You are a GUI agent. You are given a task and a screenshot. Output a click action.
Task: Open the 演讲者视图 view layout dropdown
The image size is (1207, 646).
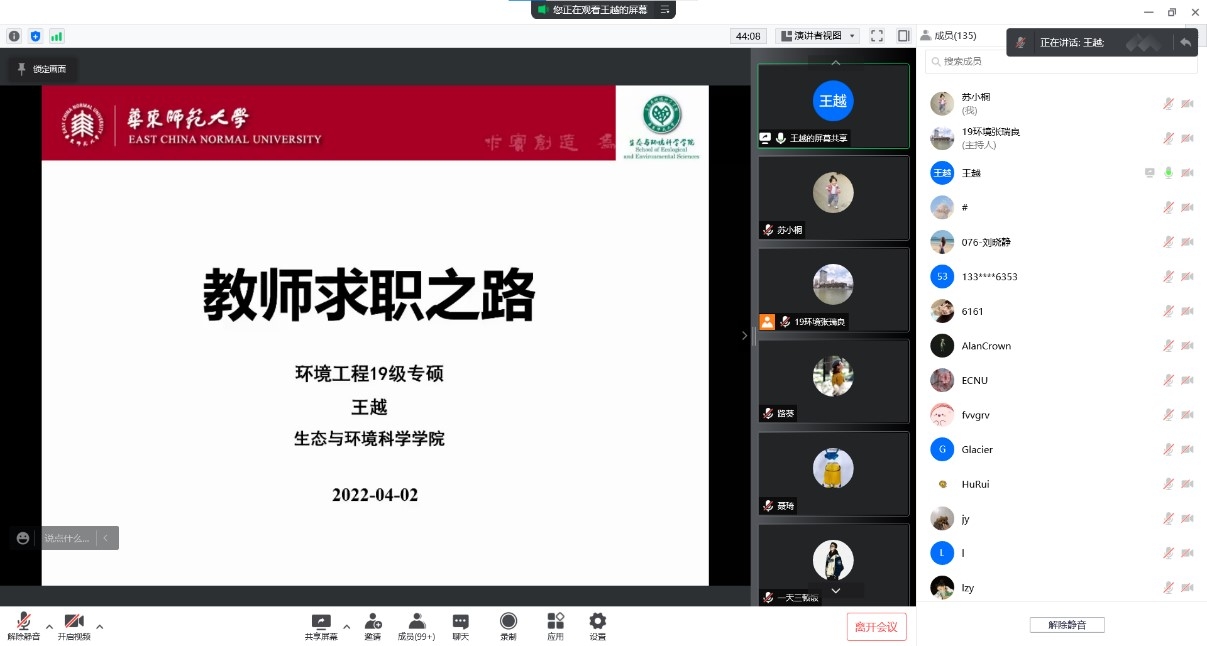tap(817, 36)
